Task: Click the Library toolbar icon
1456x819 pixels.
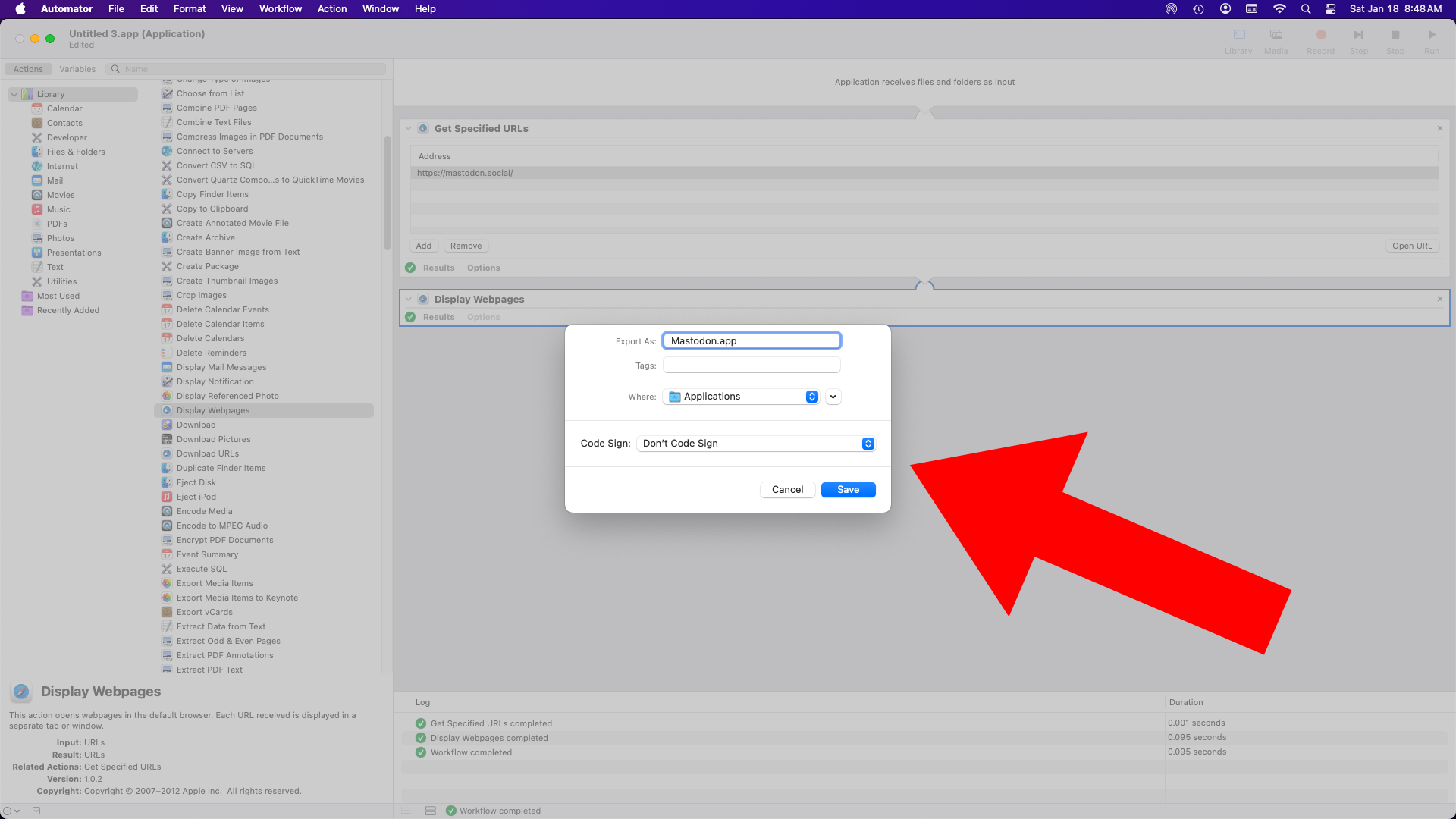Action: click(1239, 35)
